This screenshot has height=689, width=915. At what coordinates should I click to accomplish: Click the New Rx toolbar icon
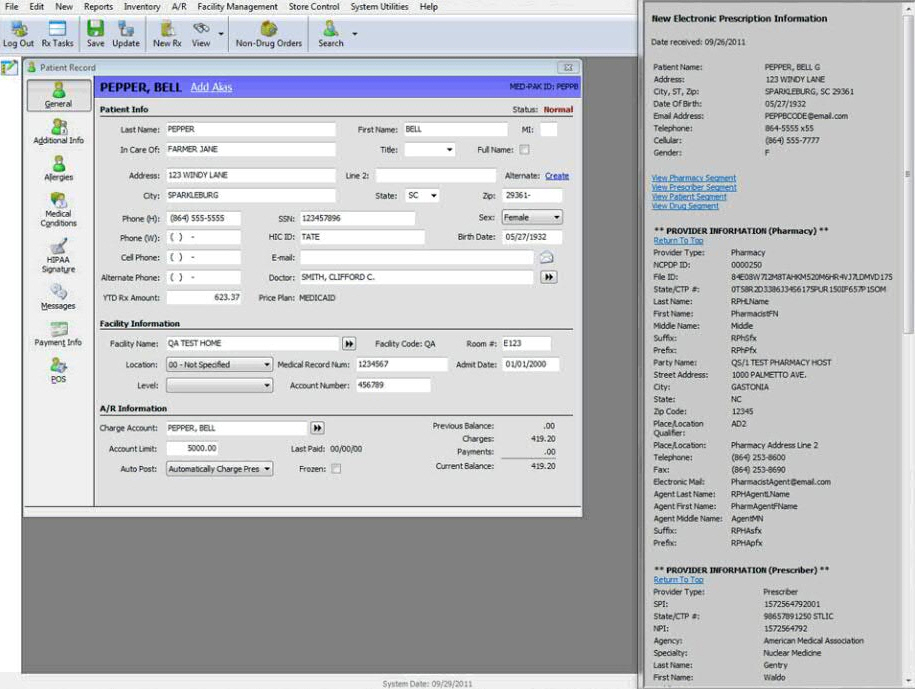pyautogui.click(x=167, y=34)
